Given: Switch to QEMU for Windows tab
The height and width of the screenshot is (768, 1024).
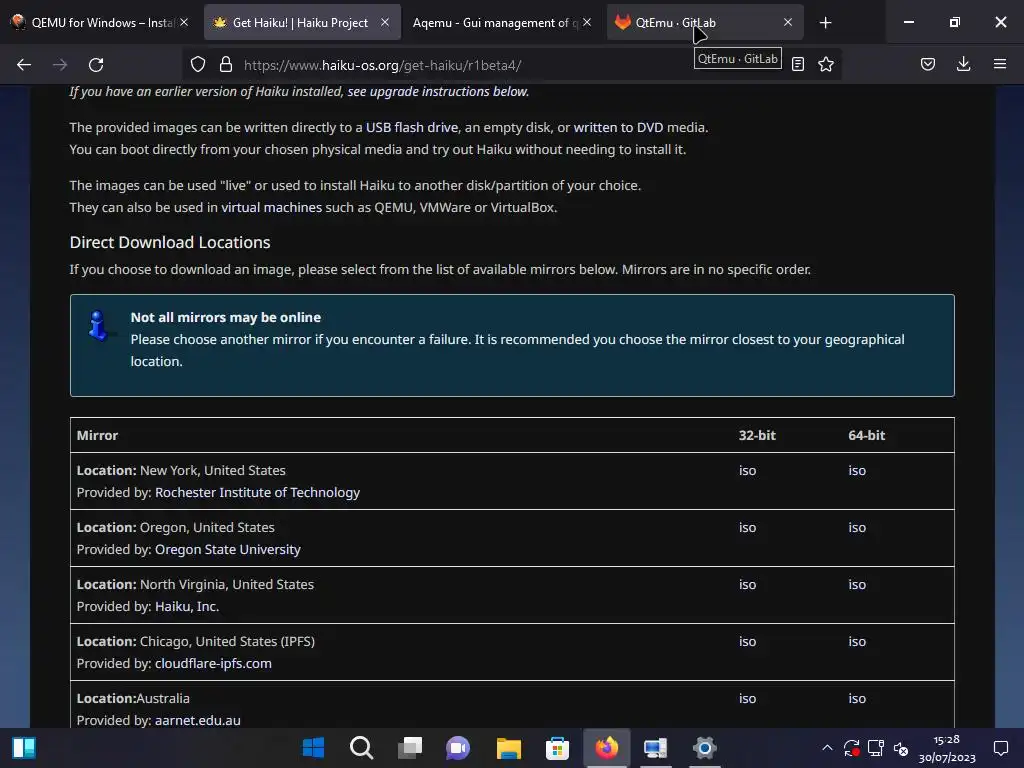Looking at the screenshot, I should click(99, 22).
